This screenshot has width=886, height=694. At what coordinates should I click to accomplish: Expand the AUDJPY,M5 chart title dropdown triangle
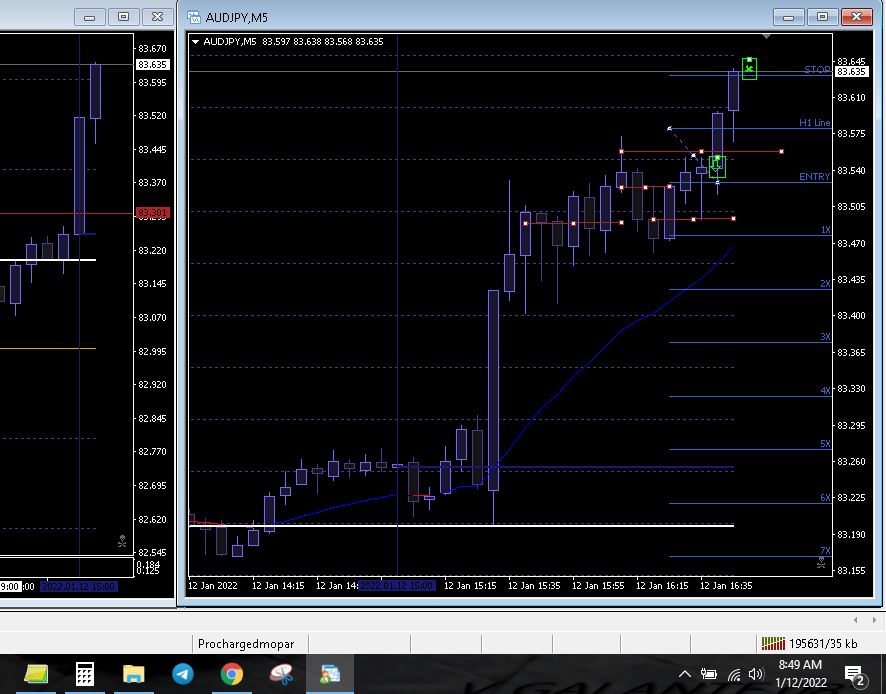click(196, 41)
